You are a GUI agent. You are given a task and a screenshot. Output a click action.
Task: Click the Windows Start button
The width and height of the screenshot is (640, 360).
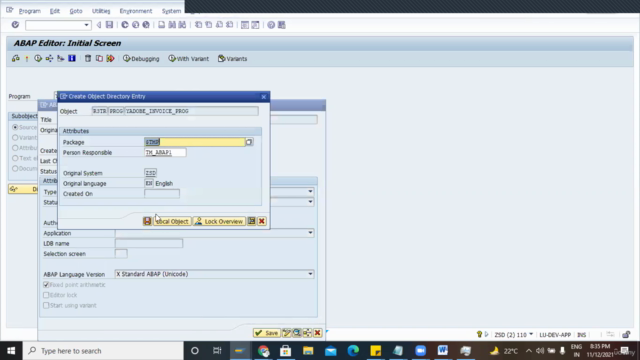point(11,351)
